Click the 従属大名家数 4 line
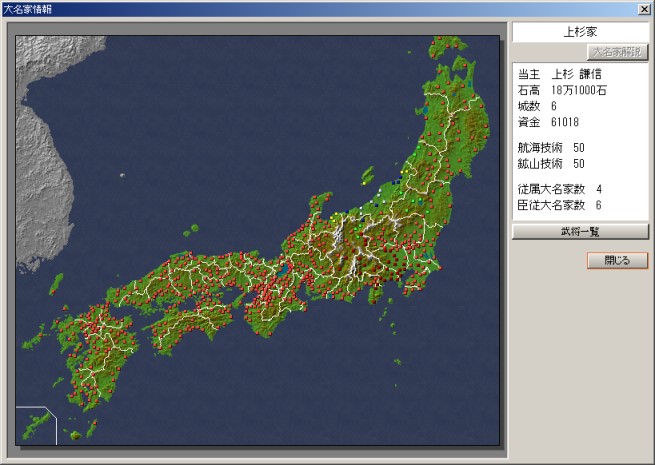Screen dimensions: 655x465 click(560, 189)
